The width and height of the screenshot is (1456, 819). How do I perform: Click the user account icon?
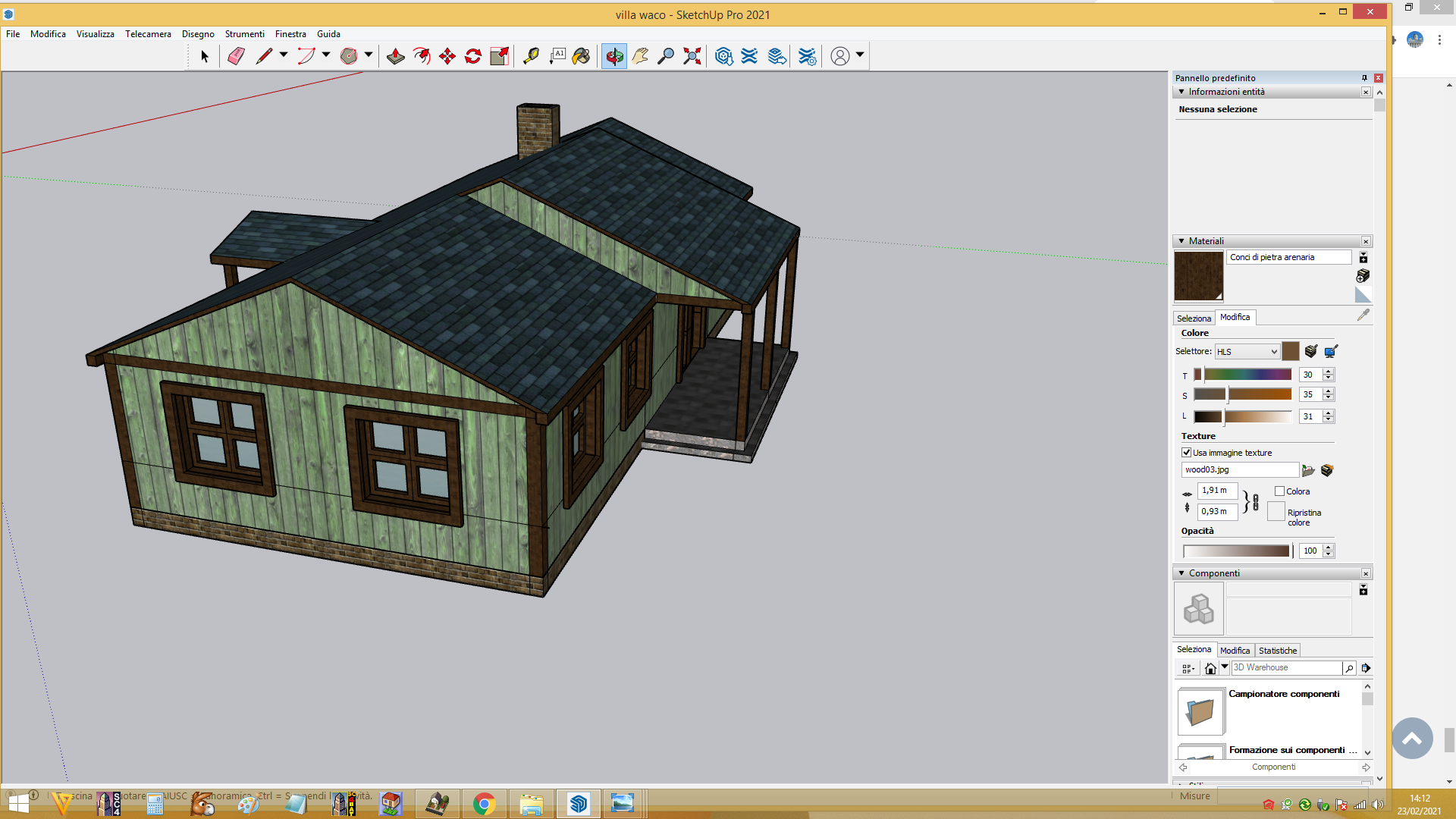(840, 56)
